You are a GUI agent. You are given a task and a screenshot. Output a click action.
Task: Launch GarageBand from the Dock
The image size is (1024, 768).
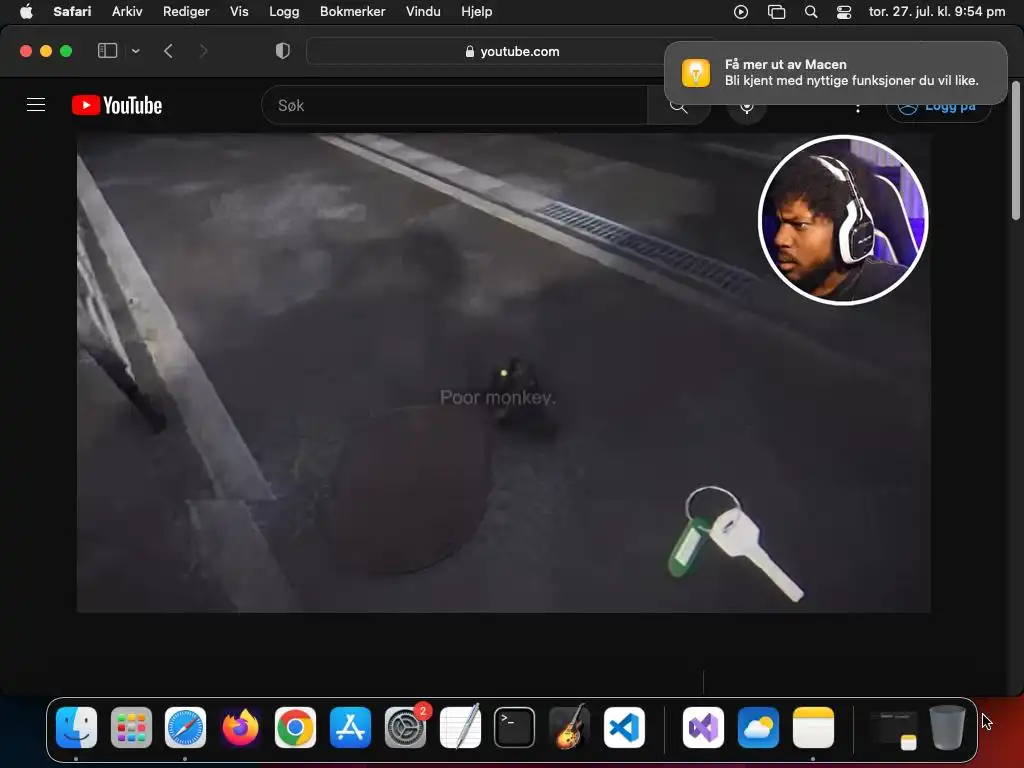pyautogui.click(x=569, y=727)
